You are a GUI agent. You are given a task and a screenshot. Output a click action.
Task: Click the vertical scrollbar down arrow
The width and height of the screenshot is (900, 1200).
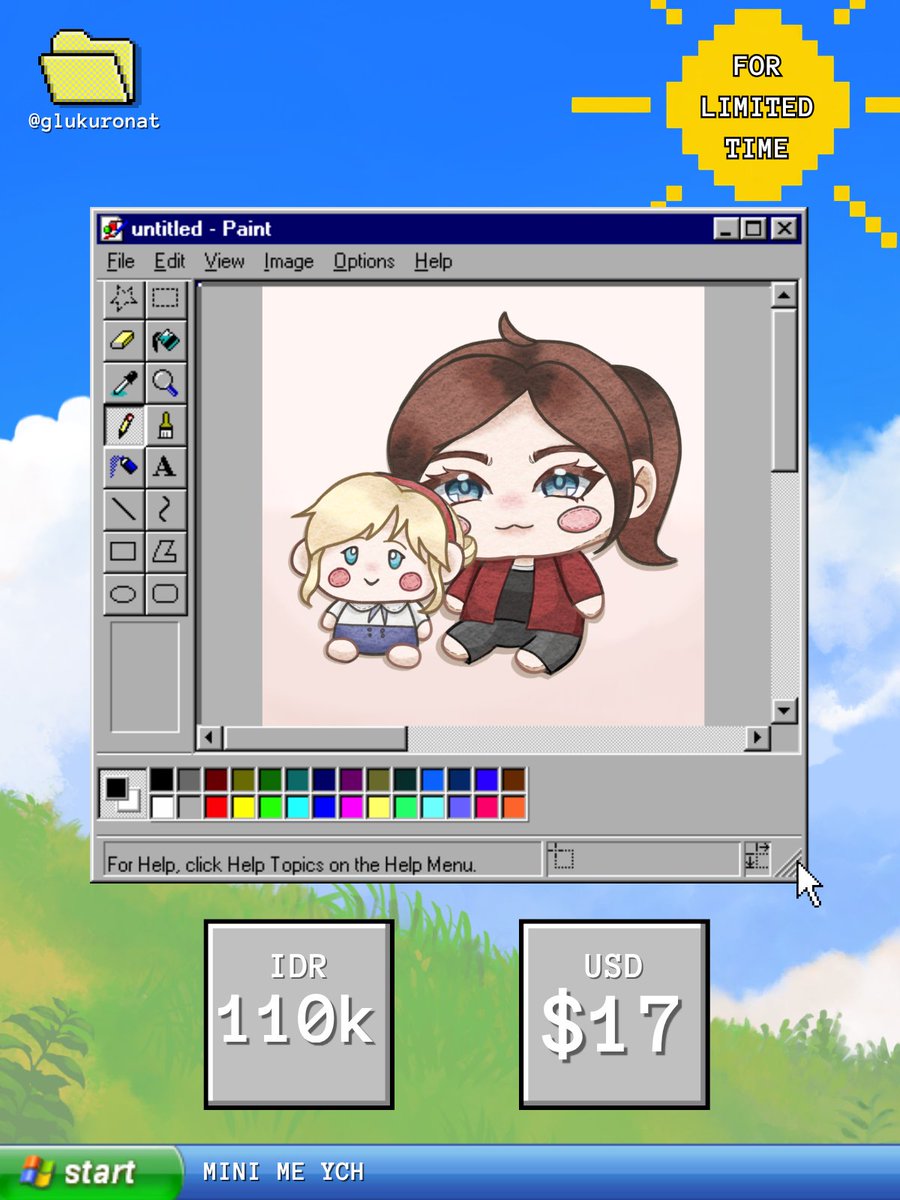click(x=784, y=711)
